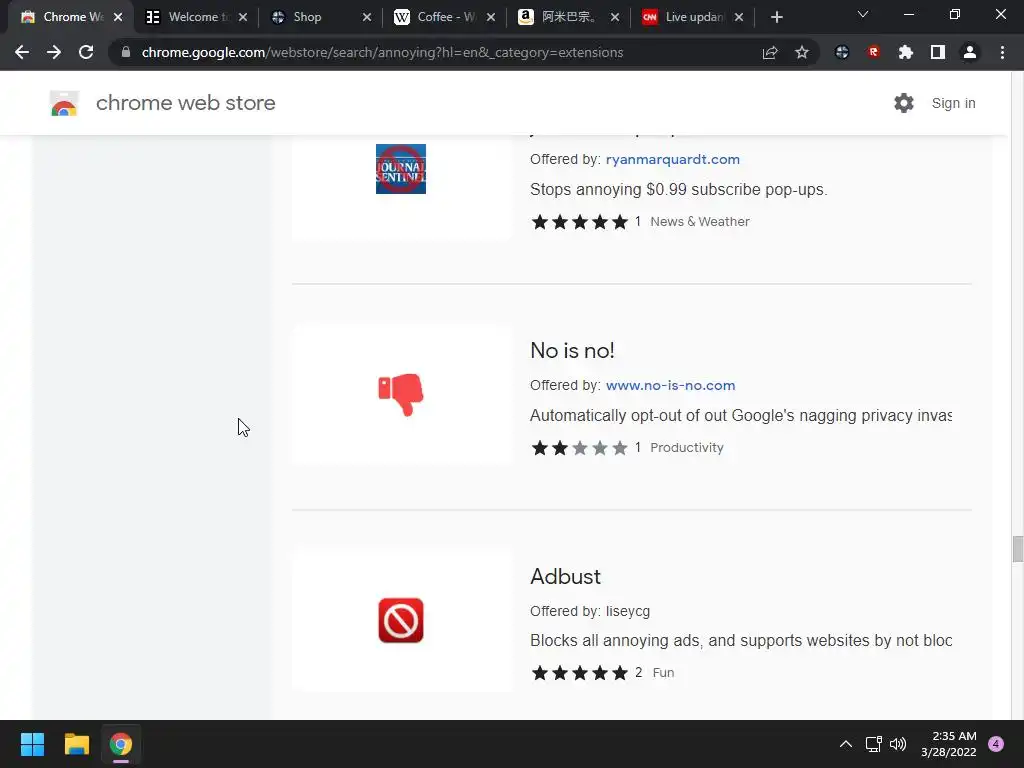Click 'Offered by: liseycg' text
This screenshot has width=1024, height=768.
(x=590, y=611)
